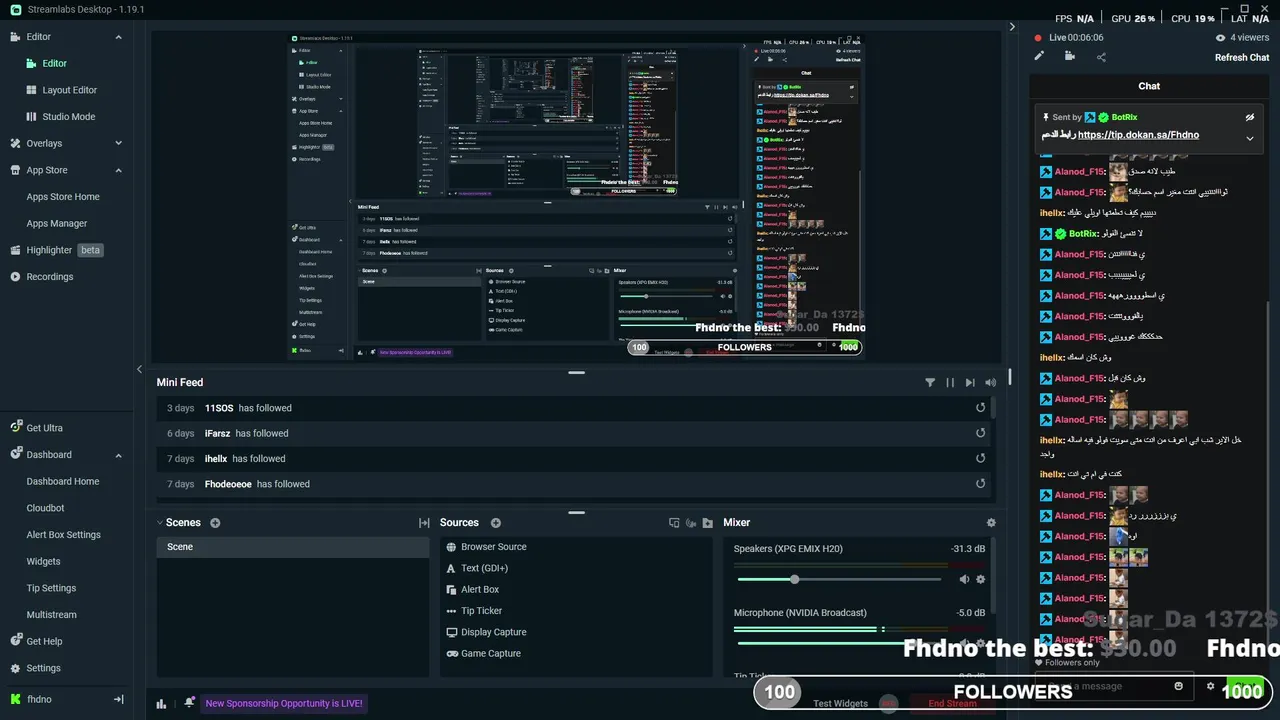The image size is (1280, 720).
Task: Open notifications bell
Action: 189,703
